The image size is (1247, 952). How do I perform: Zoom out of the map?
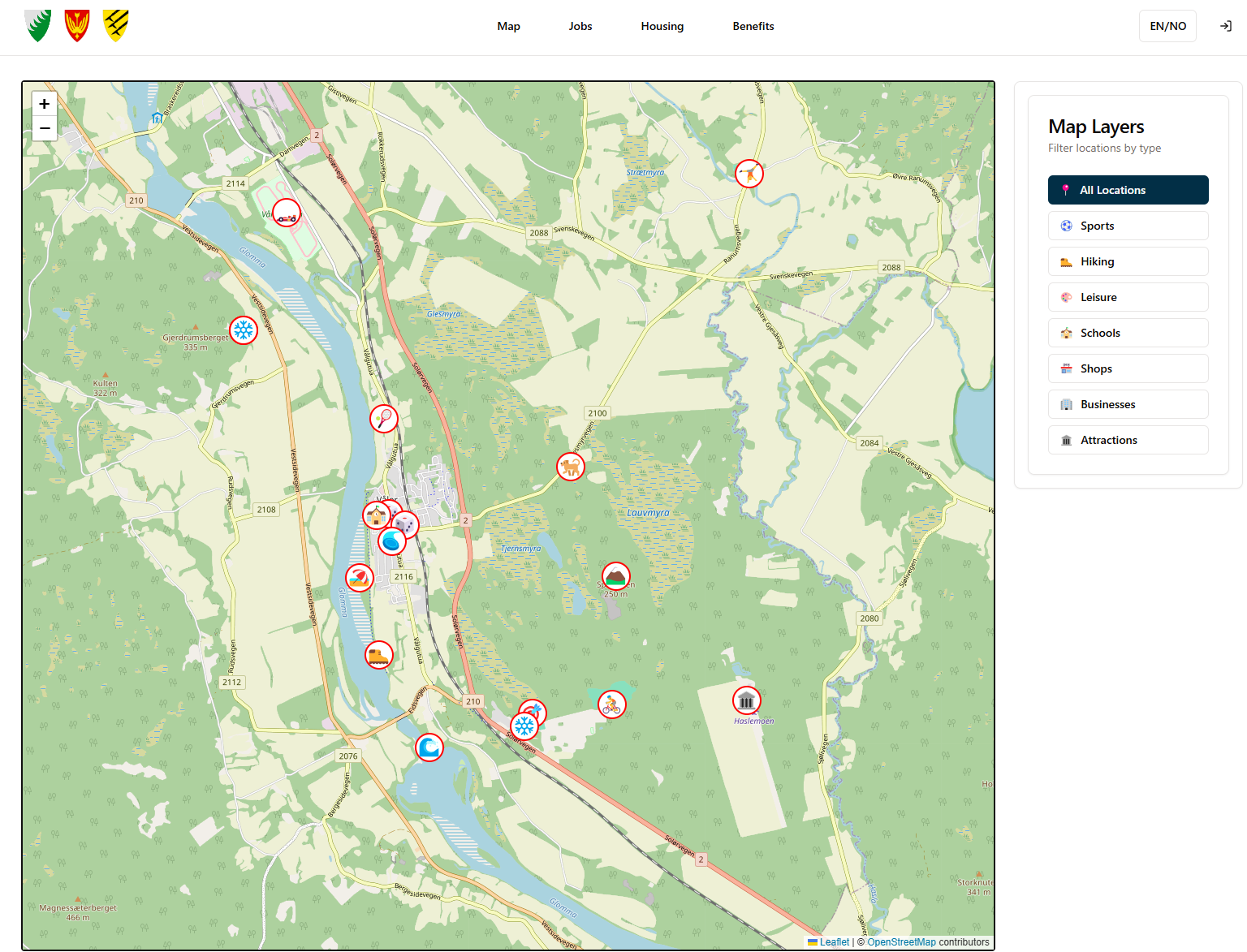point(45,128)
